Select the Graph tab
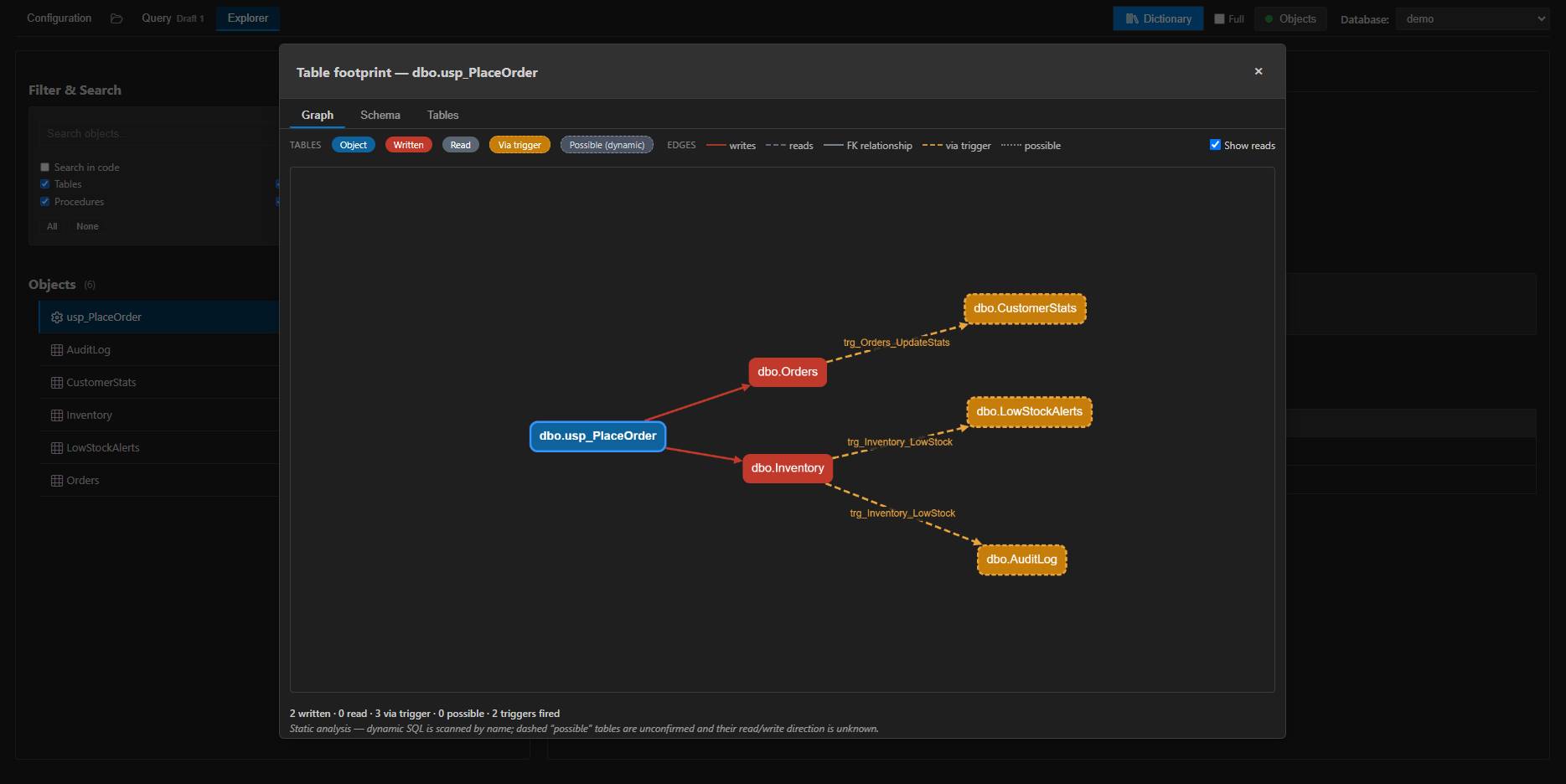 [317, 115]
